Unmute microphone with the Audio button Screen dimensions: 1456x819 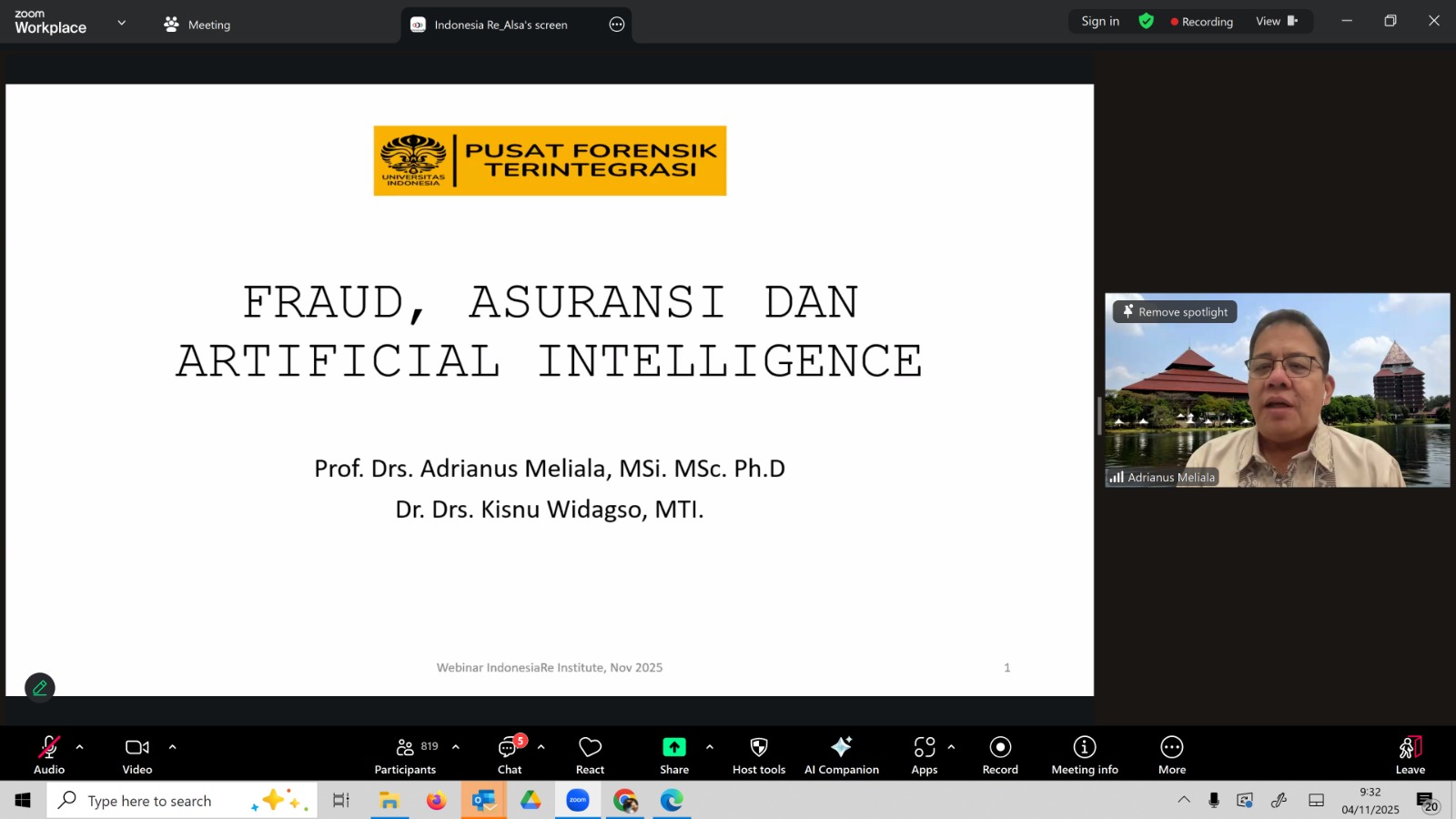tap(49, 754)
